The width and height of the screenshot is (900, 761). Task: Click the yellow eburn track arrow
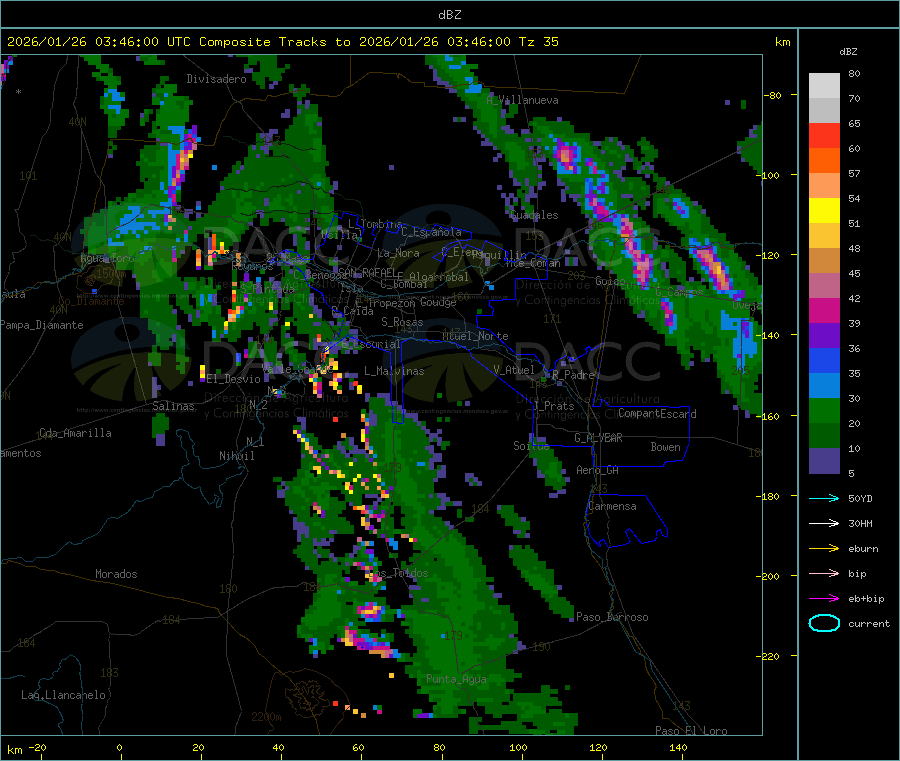pyautogui.click(x=824, y=549)
